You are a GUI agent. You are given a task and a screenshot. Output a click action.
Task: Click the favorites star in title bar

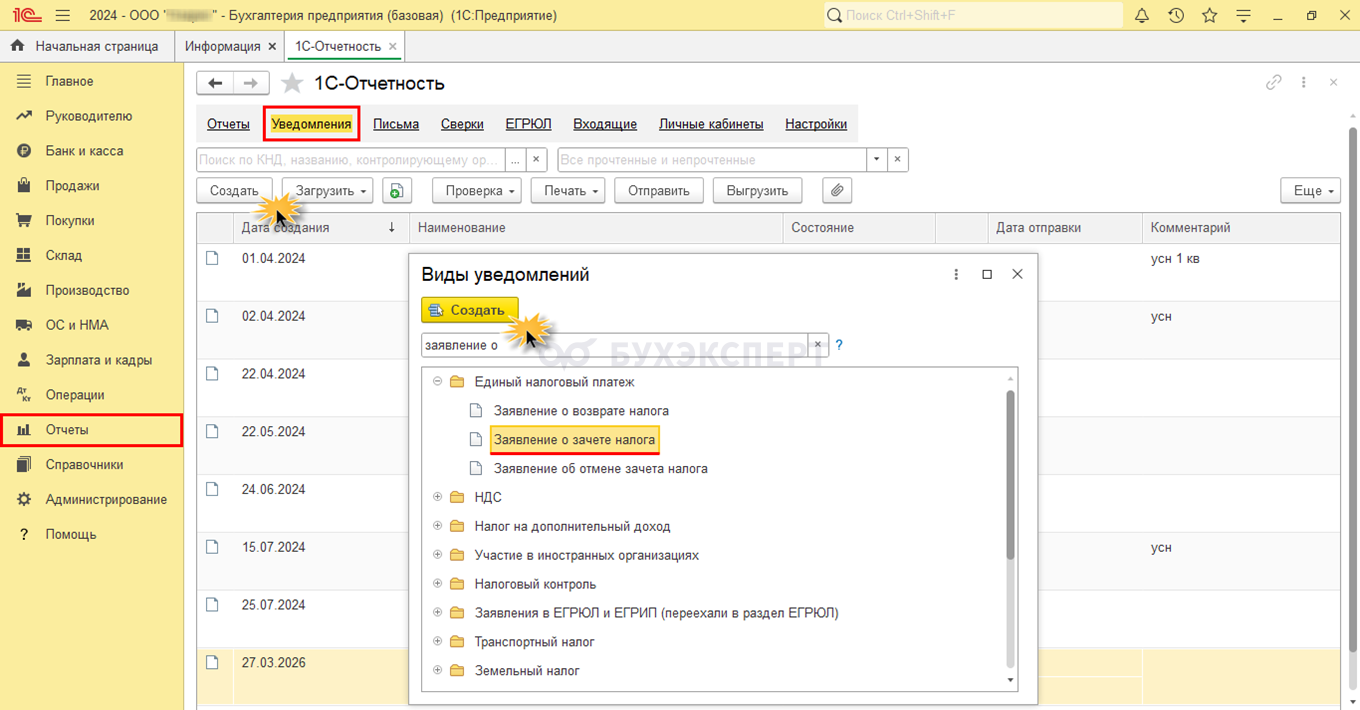[1209, 16]
